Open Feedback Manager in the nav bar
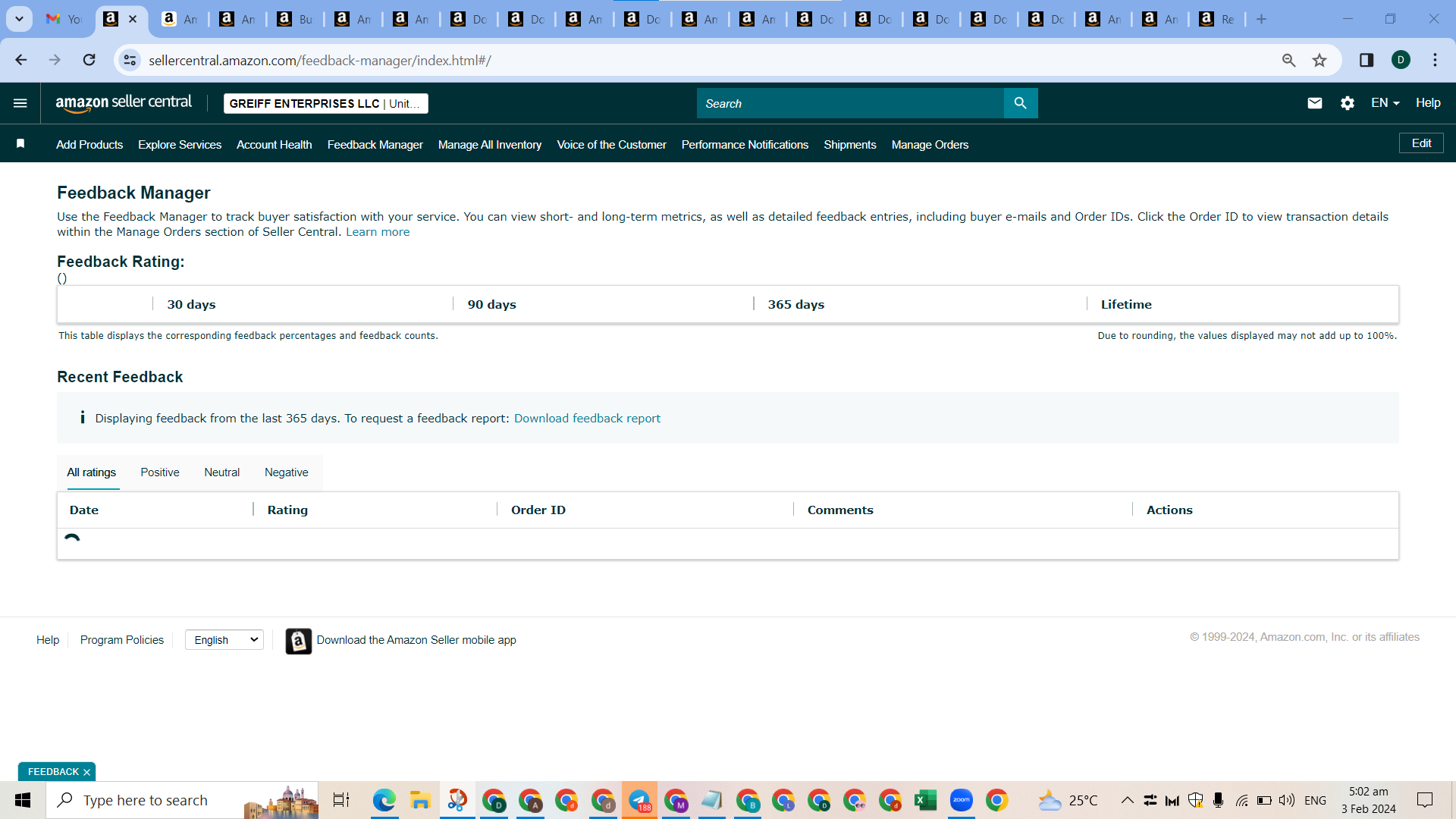Image resolution: width=1456 pixels, height=819 pixels. pos(375,145)
